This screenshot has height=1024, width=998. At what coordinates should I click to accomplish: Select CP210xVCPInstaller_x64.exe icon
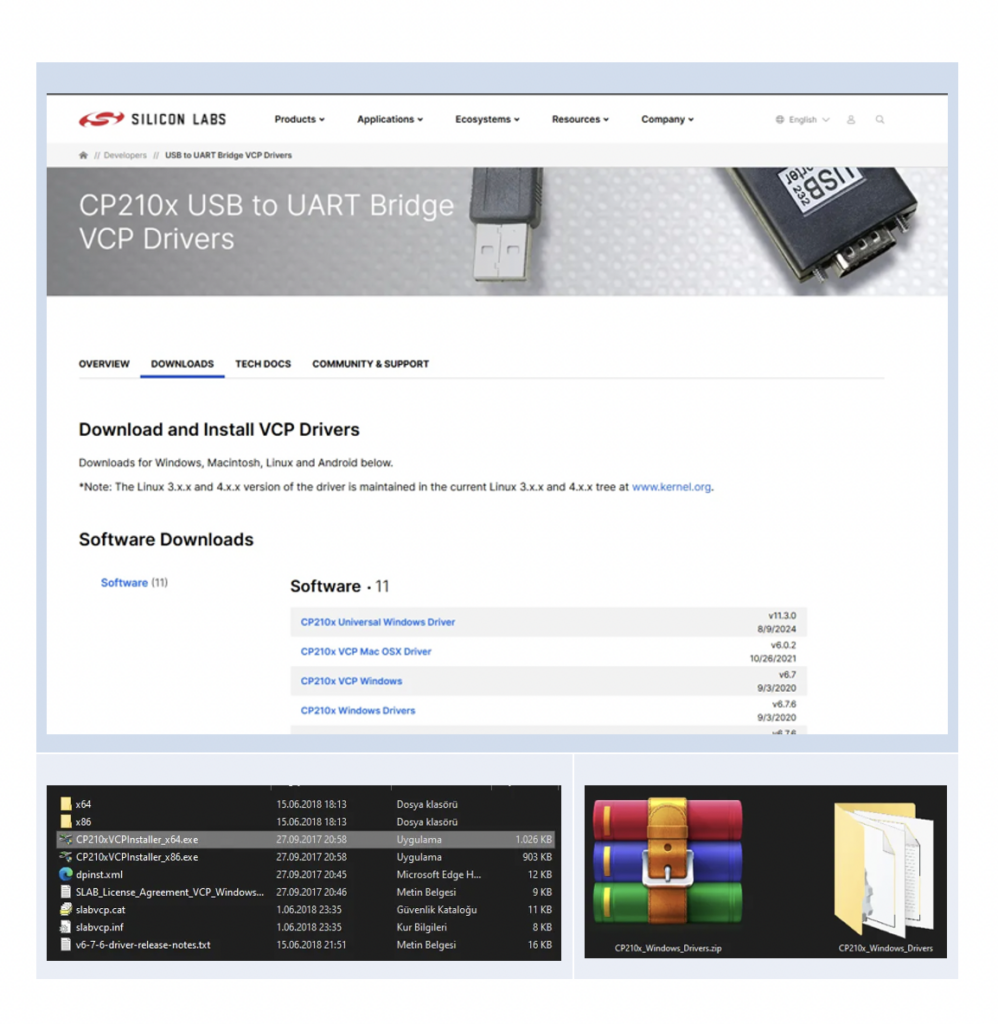coord(65,839)
